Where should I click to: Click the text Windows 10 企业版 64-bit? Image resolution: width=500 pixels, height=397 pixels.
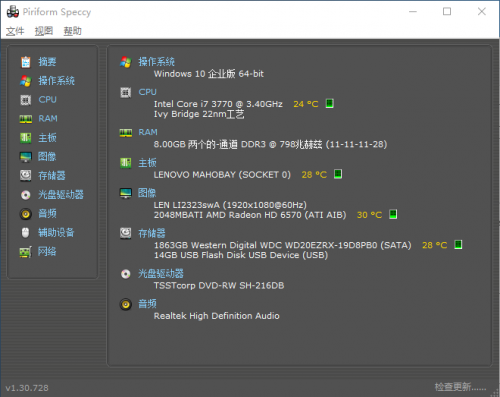[x=209, y=74]
